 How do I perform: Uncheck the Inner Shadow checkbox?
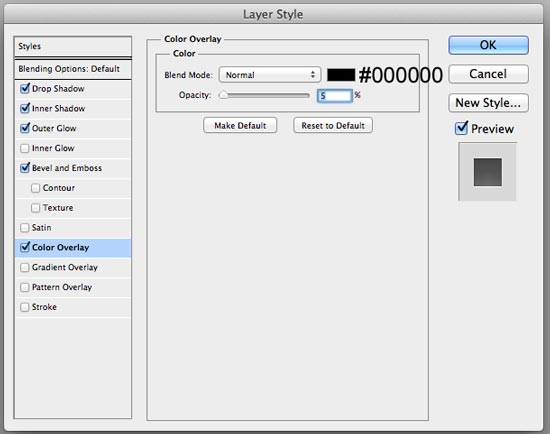pyautogui.click(x=25, y=108)
